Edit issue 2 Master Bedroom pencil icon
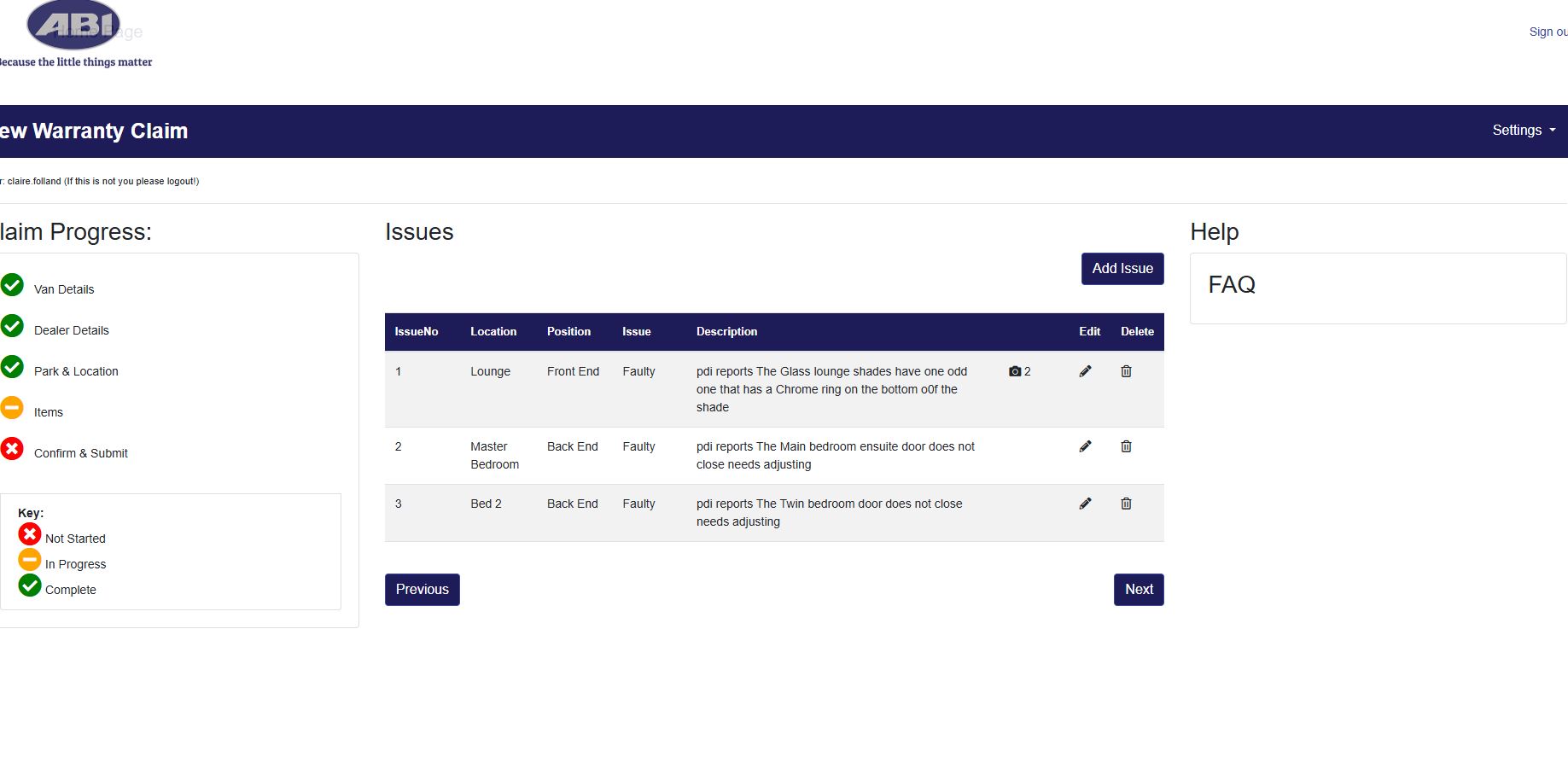1568x763 pixels. [x=1085, y=446]
